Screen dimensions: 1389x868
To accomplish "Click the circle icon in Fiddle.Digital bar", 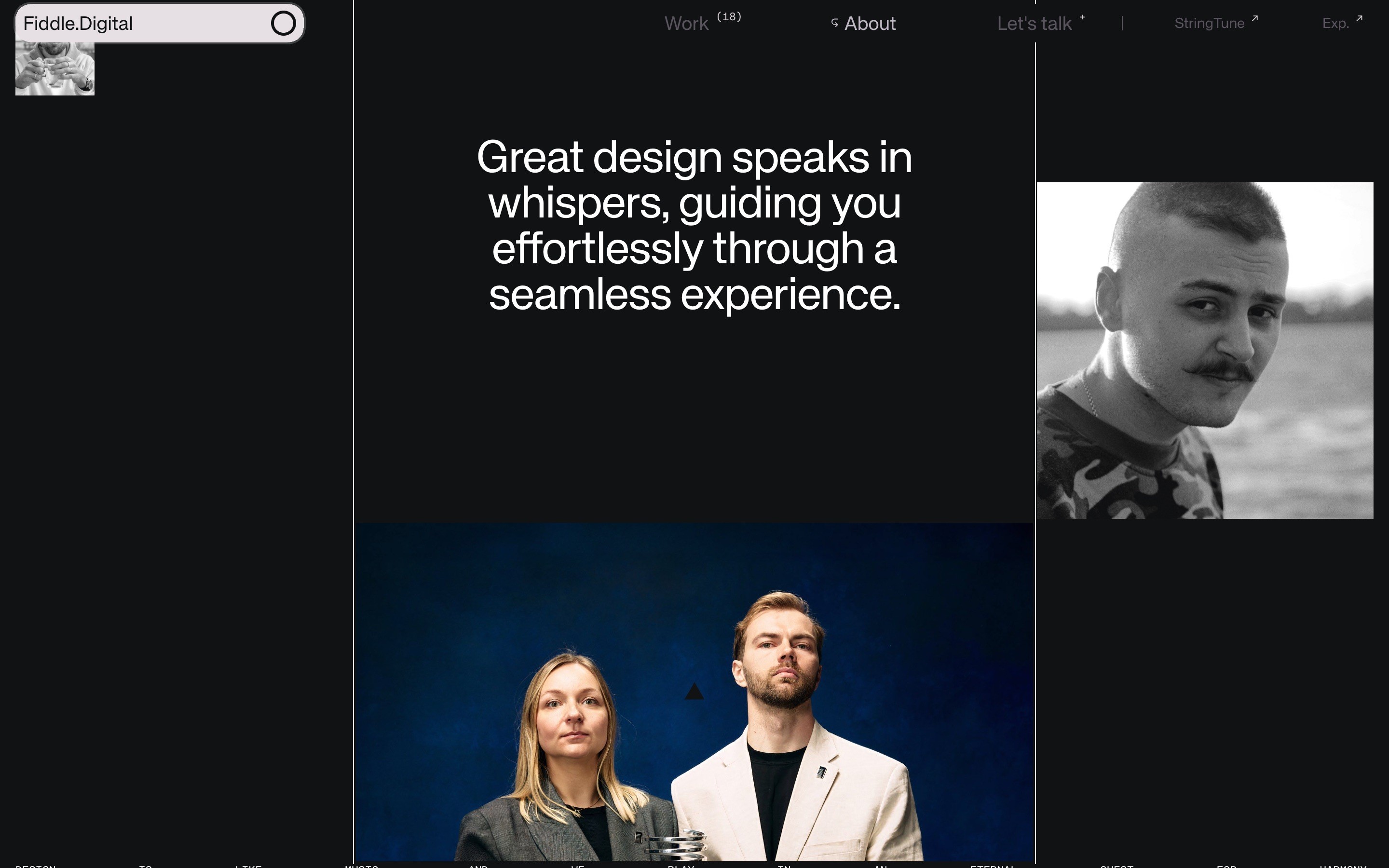I will [283, 24].
